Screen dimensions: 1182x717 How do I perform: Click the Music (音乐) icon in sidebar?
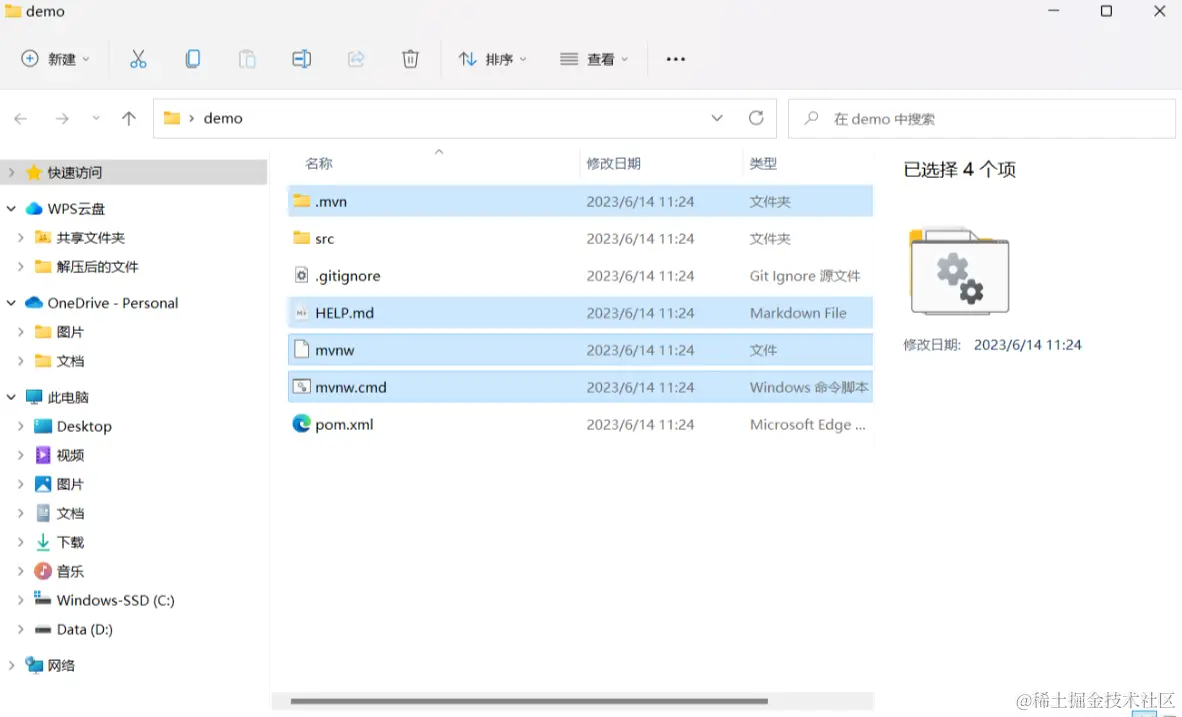tap(43, 571)
